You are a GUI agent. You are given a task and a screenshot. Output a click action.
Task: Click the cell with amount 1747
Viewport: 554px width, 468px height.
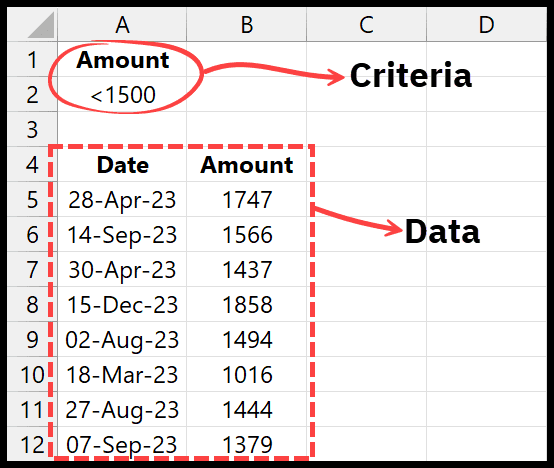tap(247, 199)
